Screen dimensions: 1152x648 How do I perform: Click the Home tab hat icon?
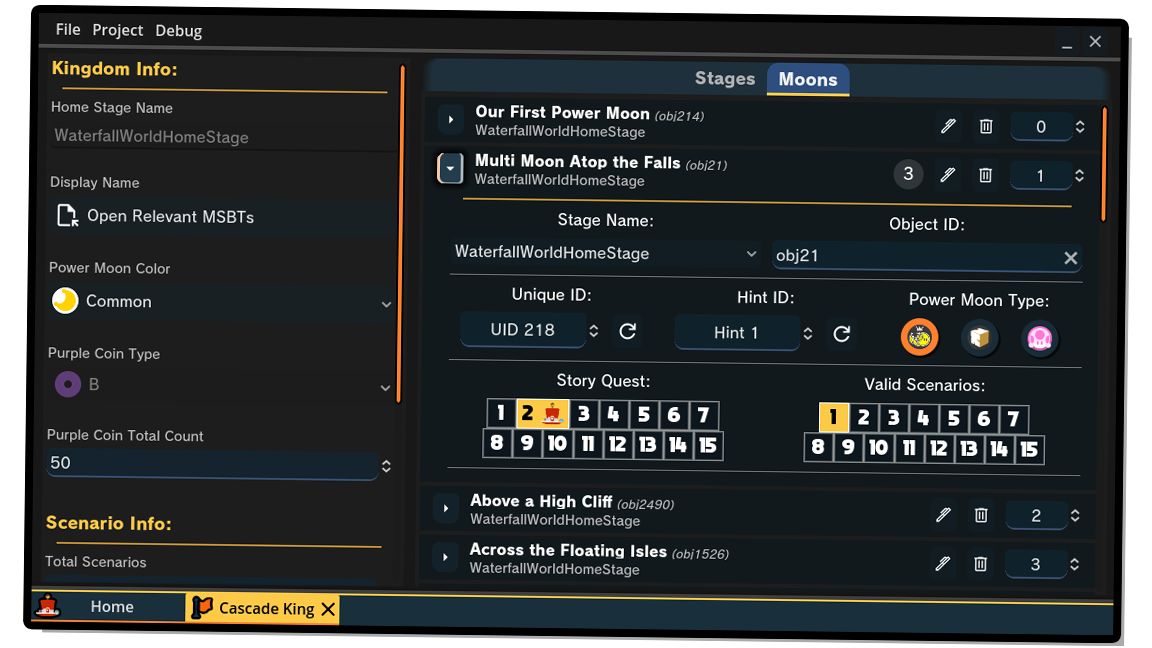pyautogui.click(x=48, y=605)
